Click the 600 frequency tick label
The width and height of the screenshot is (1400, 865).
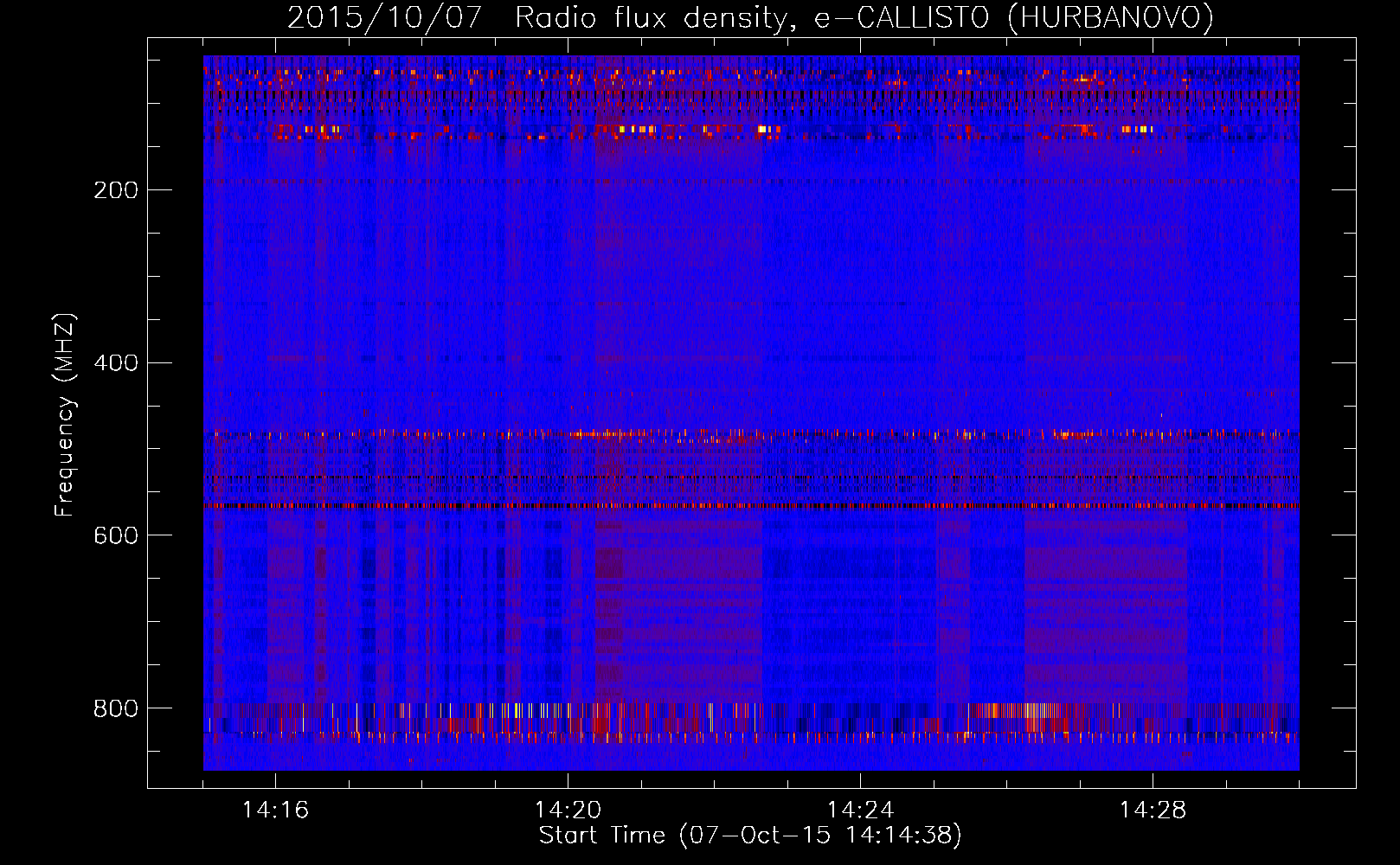pyautogui.click(x=116, y=535)
